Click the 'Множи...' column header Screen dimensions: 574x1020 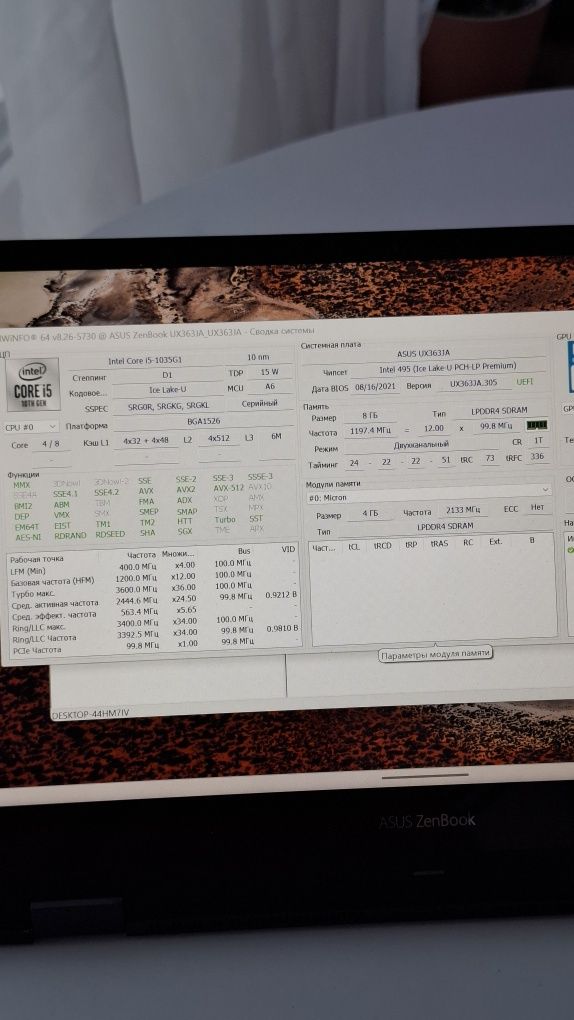(176, 554)
